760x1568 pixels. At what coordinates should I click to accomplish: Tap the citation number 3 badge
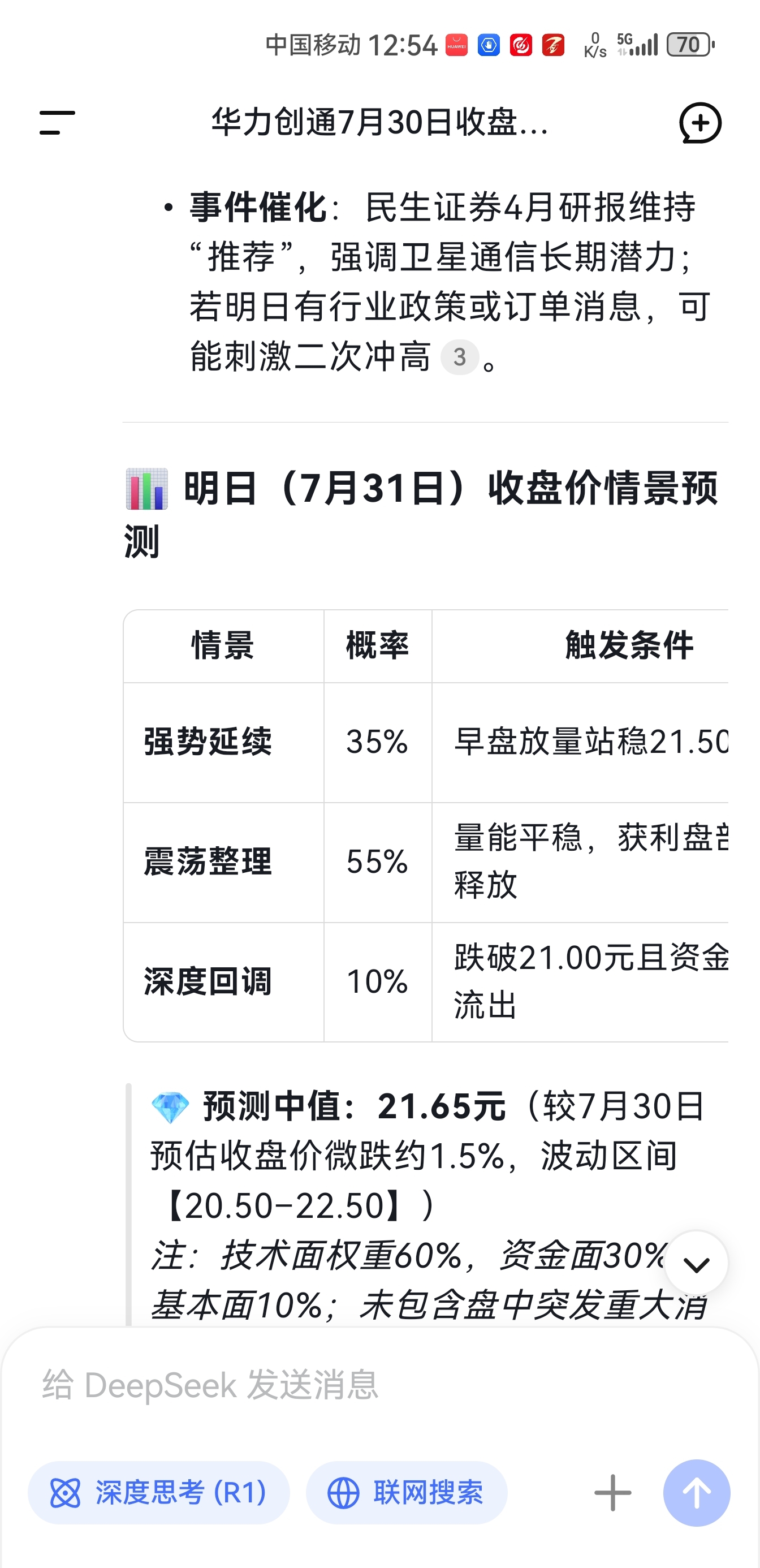[459, 357]
